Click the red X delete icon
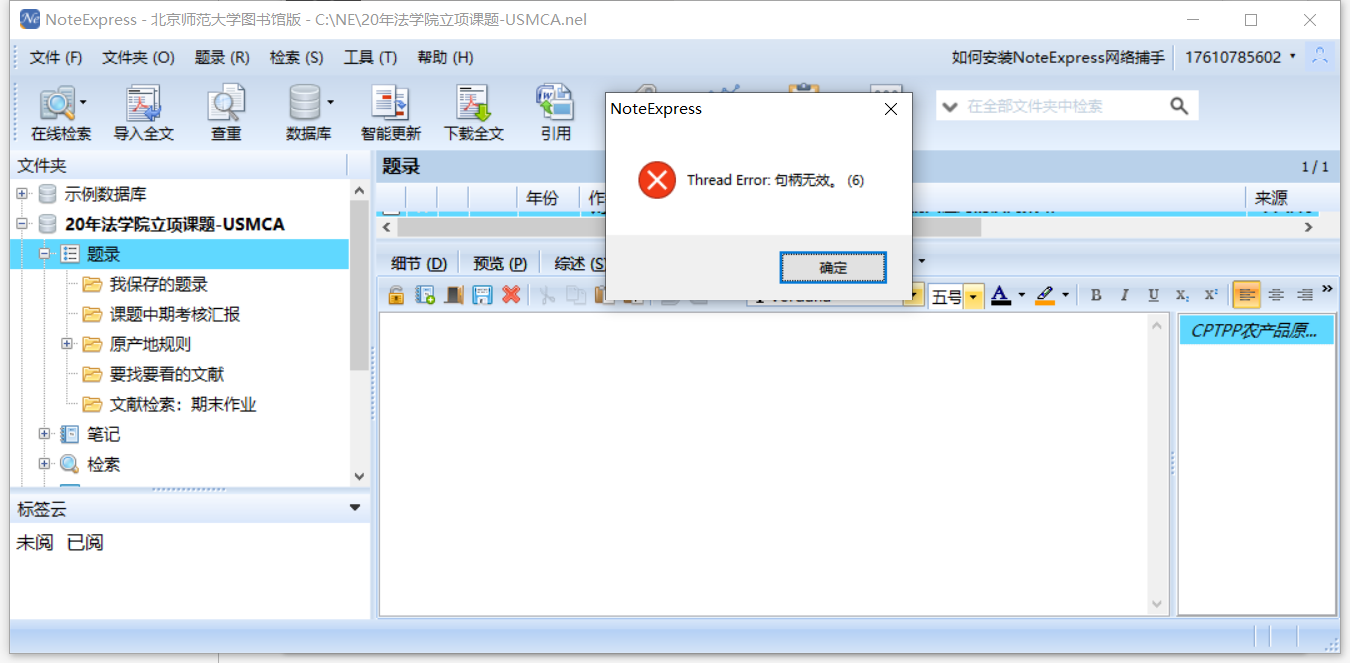The image size is (1350, 663). (511, 295)
